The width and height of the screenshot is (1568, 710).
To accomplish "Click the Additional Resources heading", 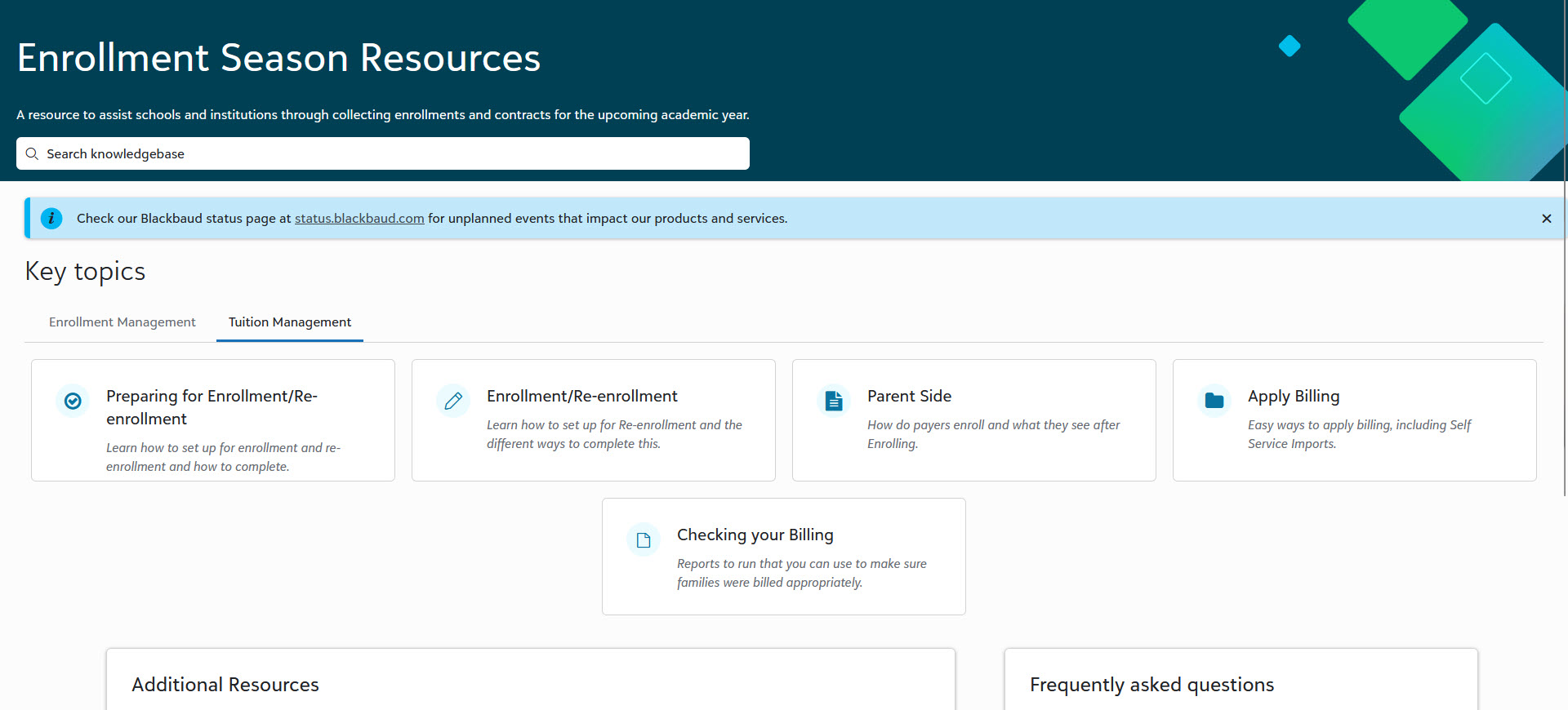I will pyautogui.click(x=225, y=685).
